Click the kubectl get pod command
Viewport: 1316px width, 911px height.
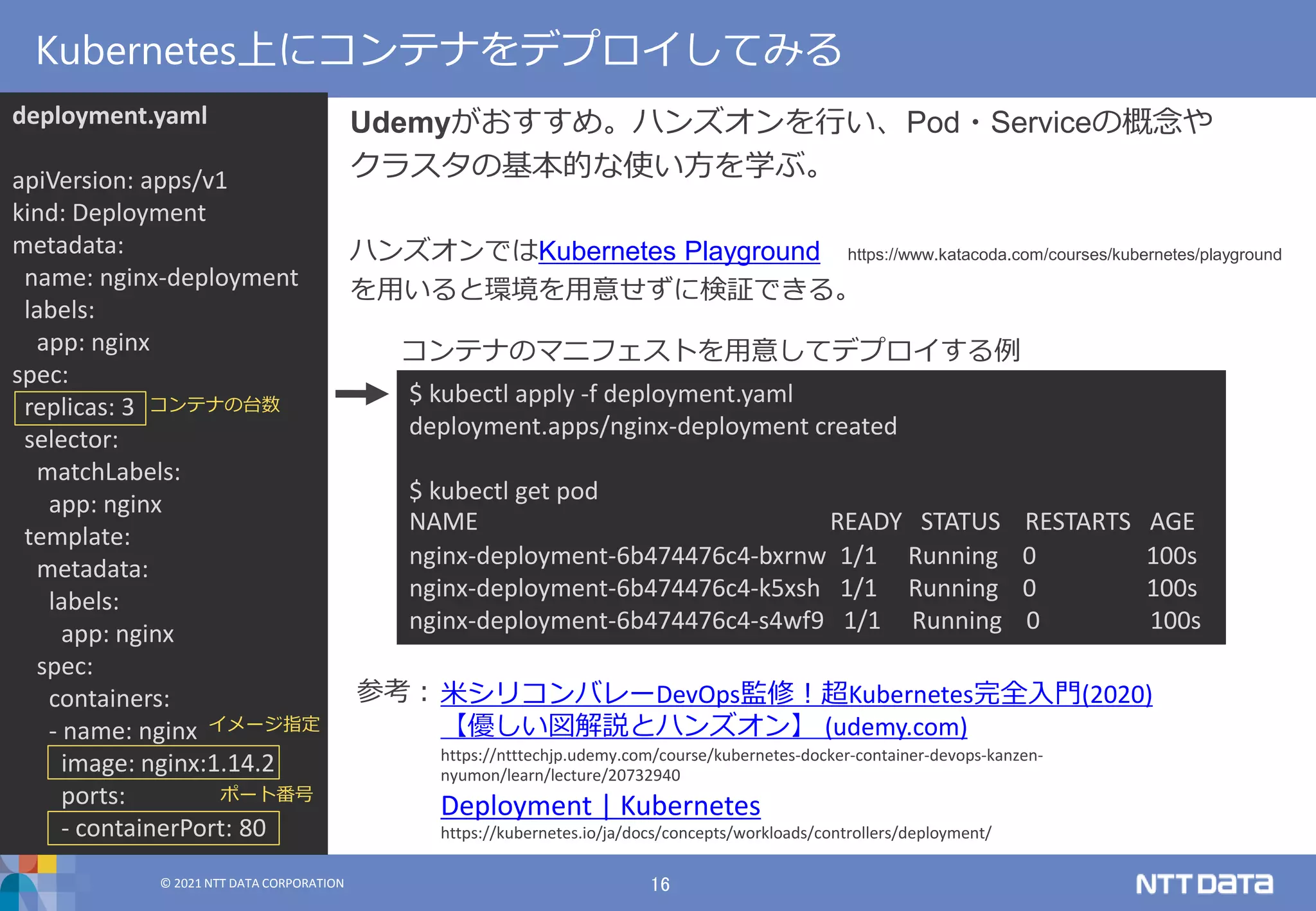pyautogui.click(x=503, y=491)
